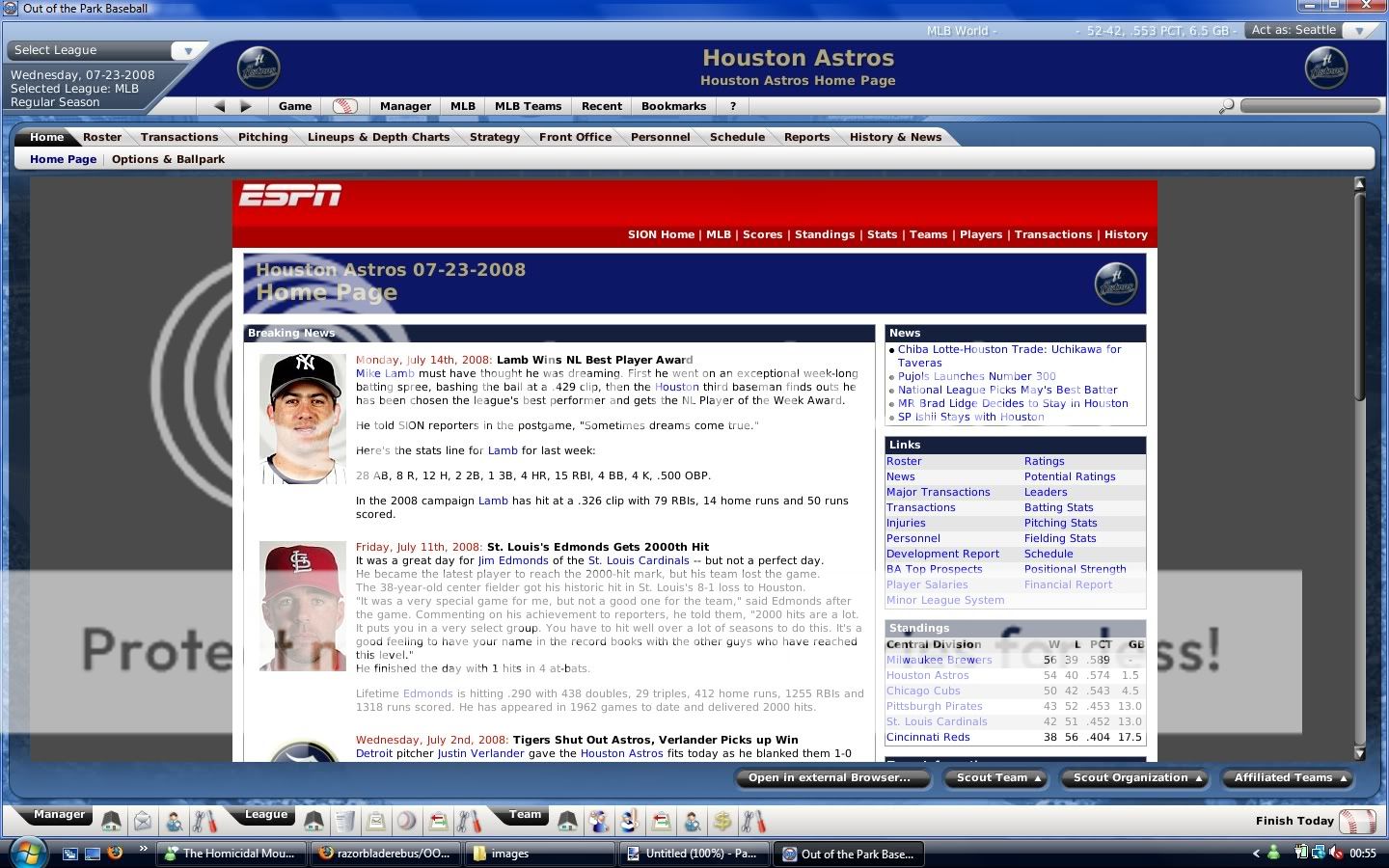The image size is (1389, 868).
Task: Click the search magnifying glass near the address bar
Action: [1226, 106]
